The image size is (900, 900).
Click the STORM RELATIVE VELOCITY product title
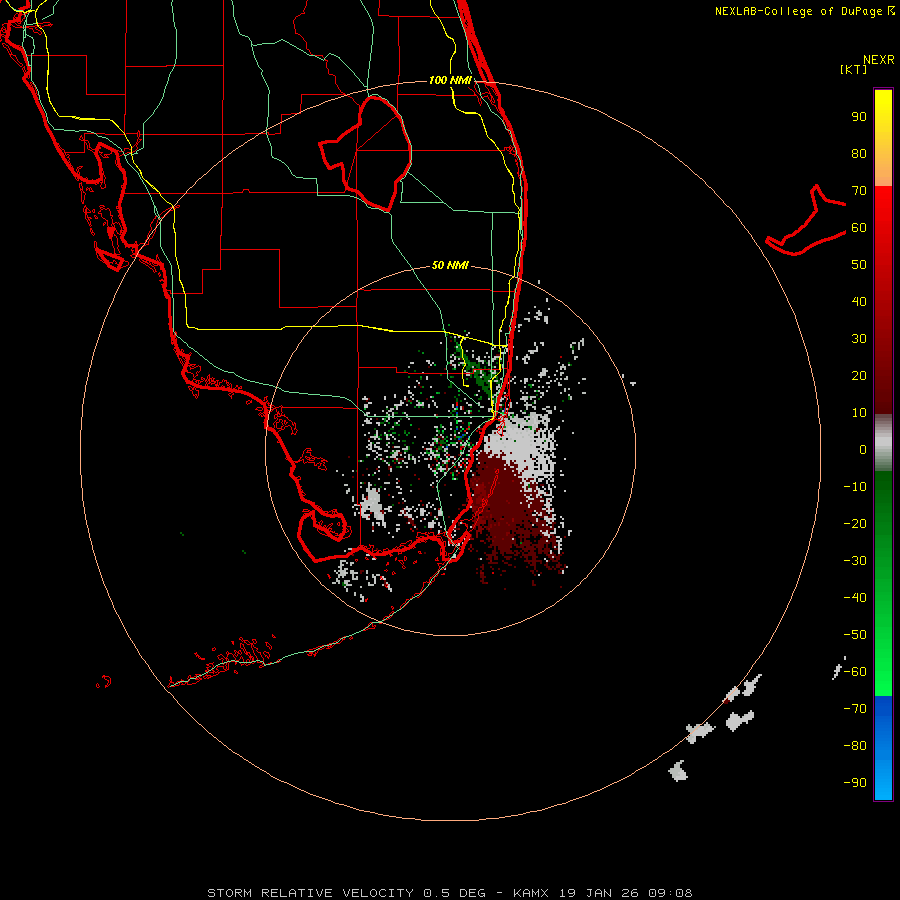[x=311, y=893]
